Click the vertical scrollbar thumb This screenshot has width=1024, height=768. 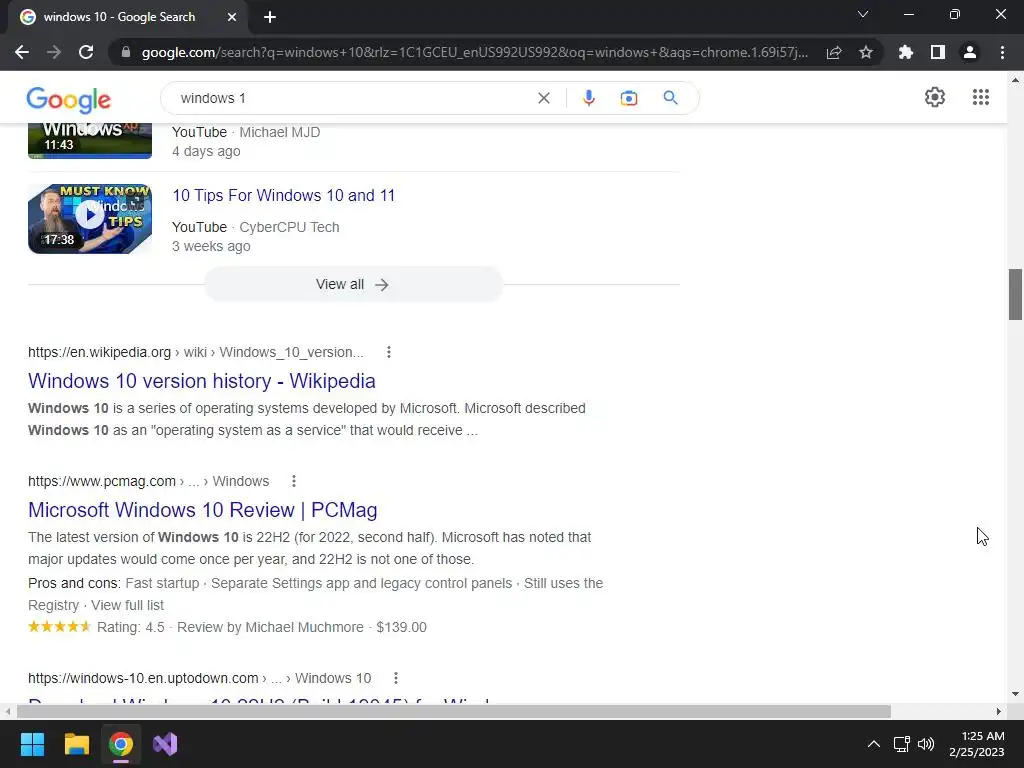pyautogui.click(x=1015, y=294)
